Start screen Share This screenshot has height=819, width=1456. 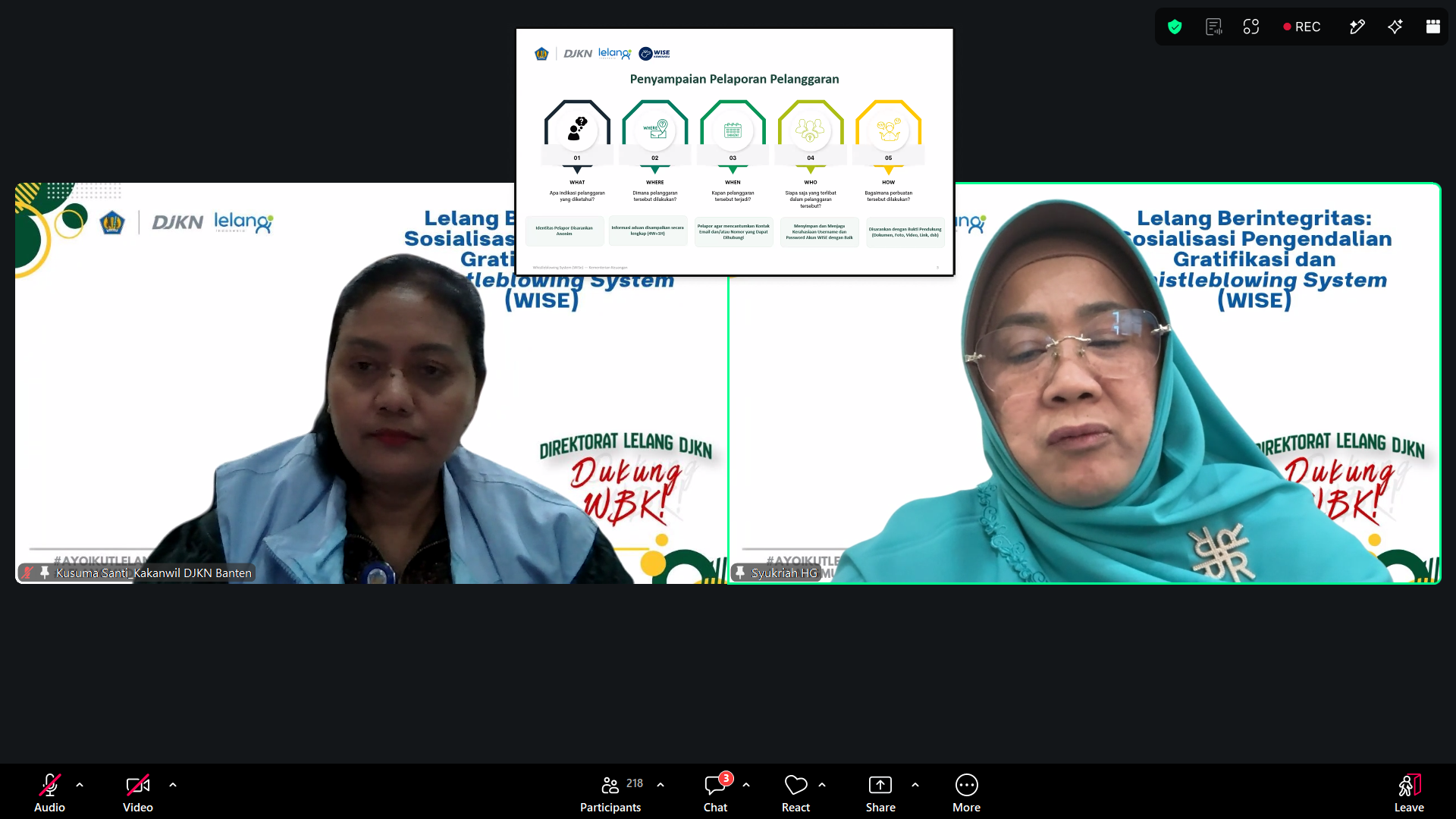point(880,792)
